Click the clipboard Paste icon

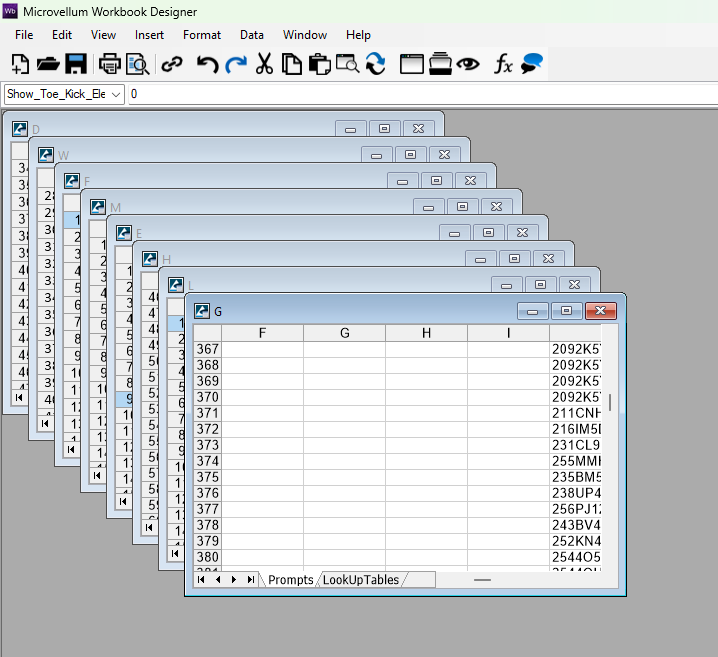(319, 64)
